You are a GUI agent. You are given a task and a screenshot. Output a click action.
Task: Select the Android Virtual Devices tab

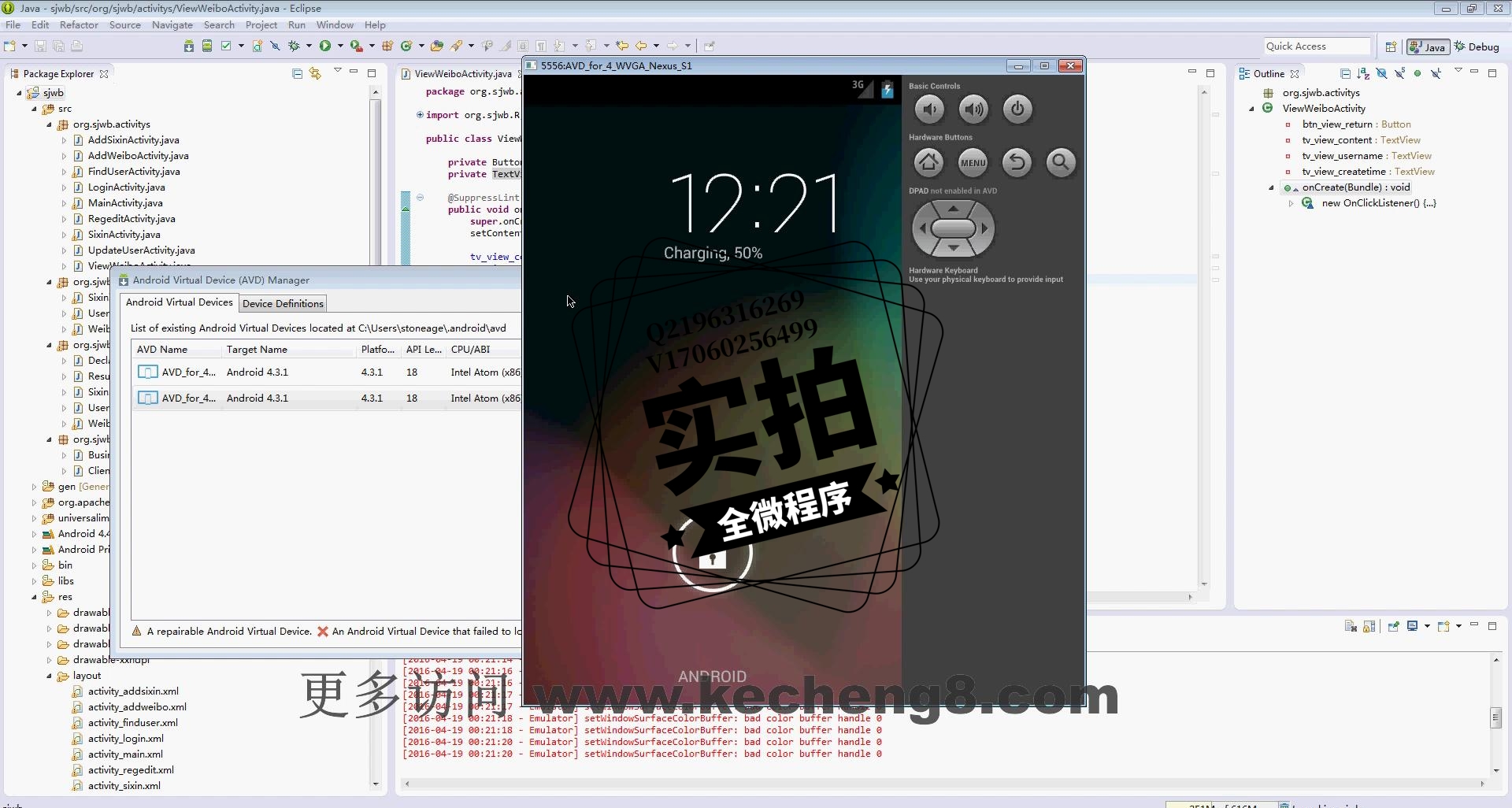180,302
